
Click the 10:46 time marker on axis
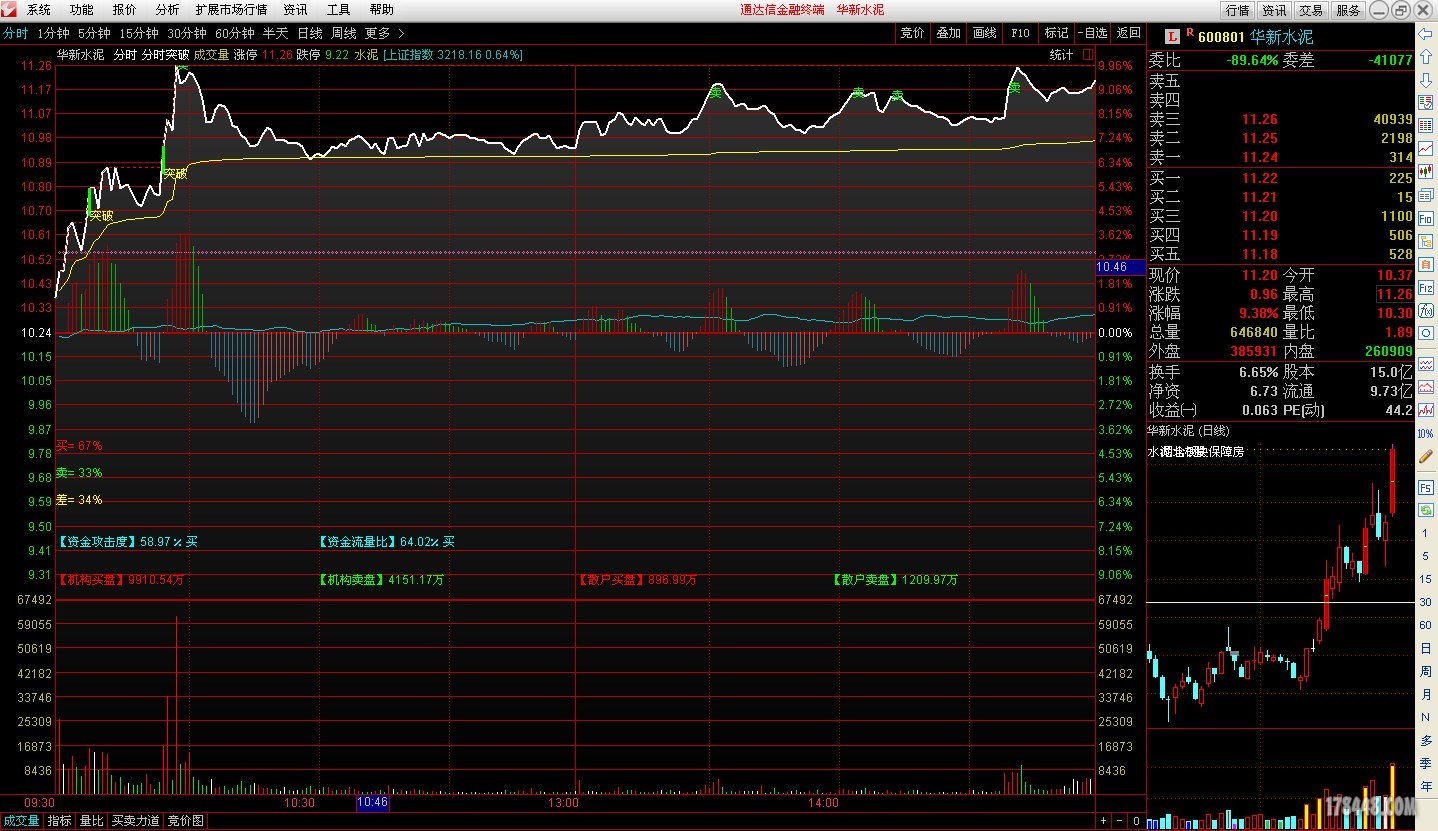[x=372, y=802]
